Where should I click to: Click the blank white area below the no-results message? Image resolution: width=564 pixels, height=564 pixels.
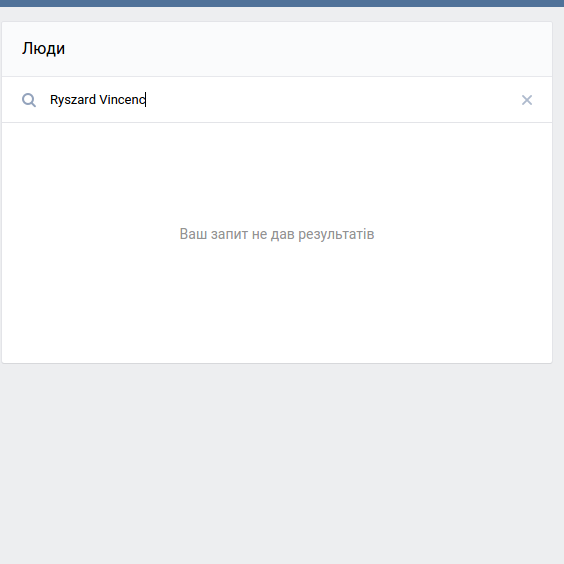(277, 302)
